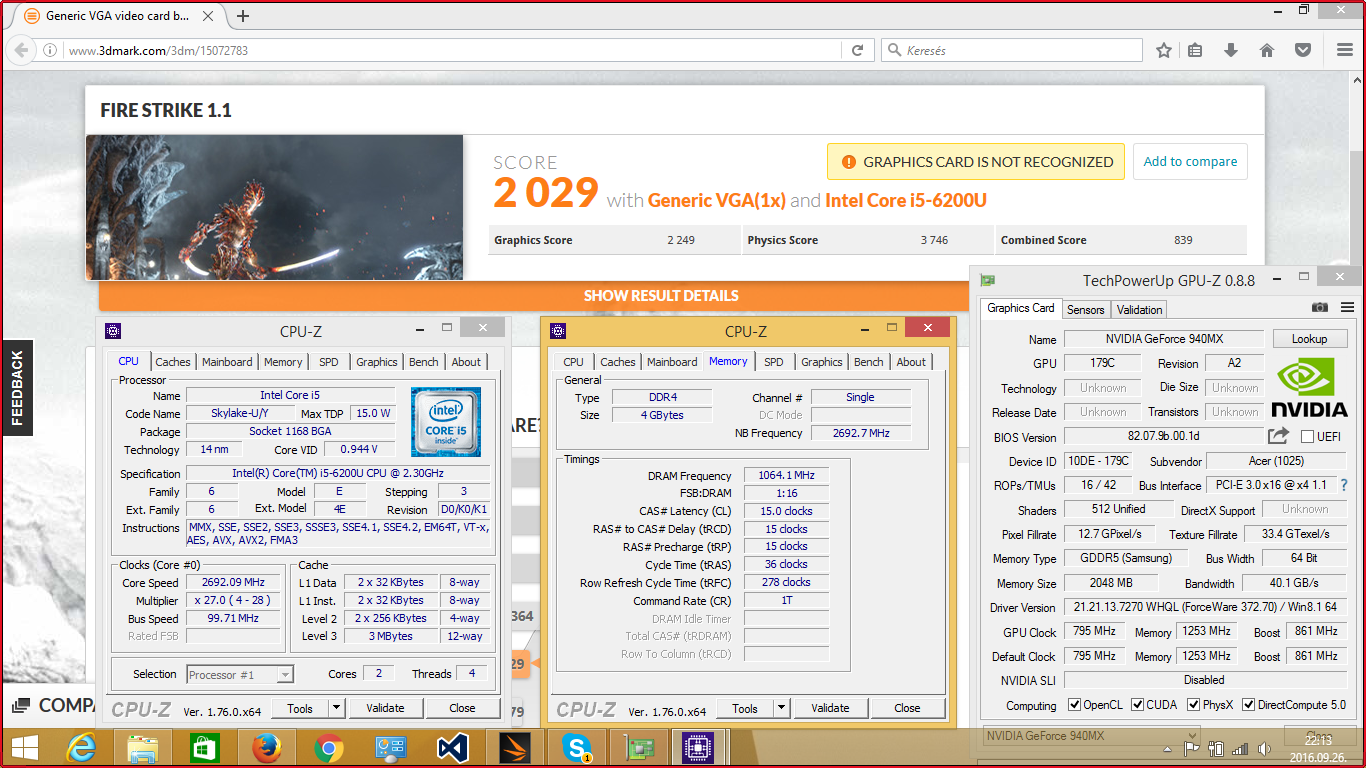Follow the Intel Core i5-6200U link
1366x768 pixels.
click(x=906, y=200)
